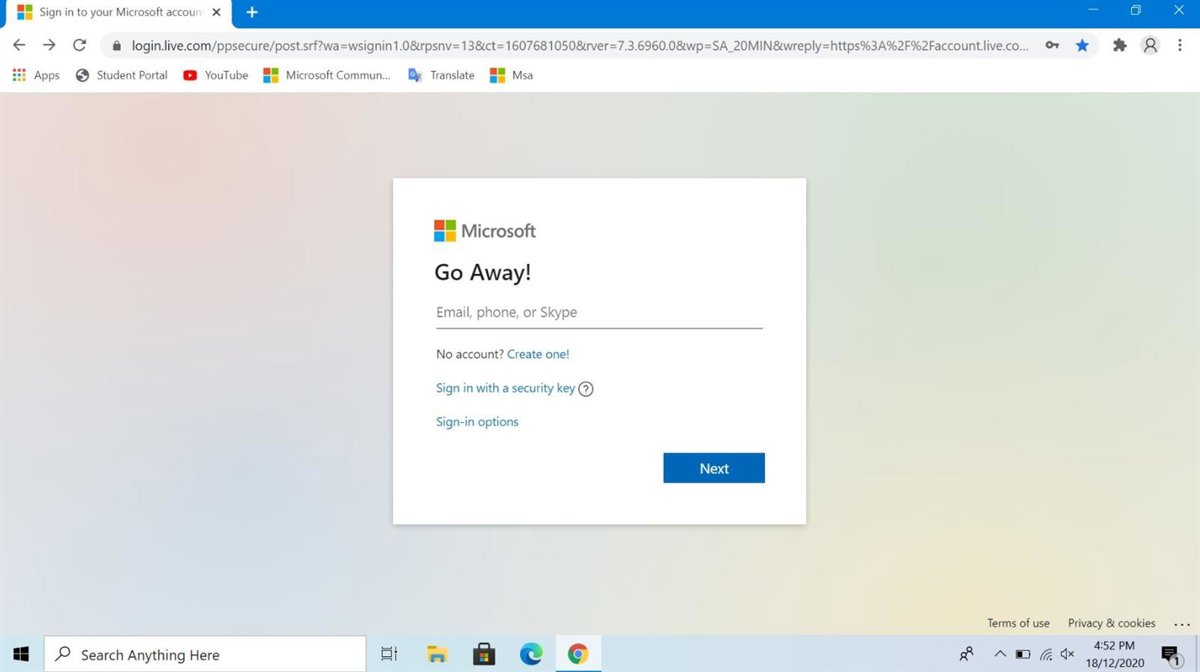Show hidden system tray icons
The height and width of the screenshot is (672, 1200).
click(999, 655)
